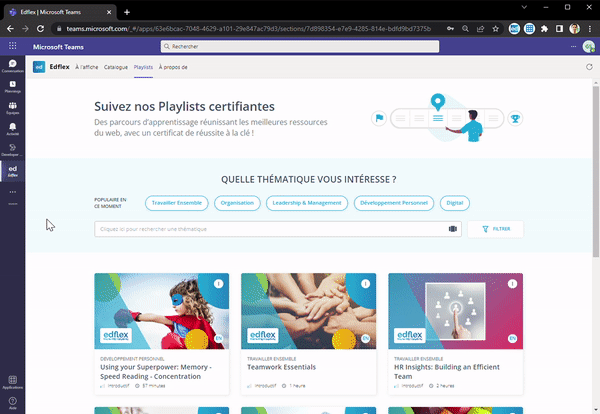600x414 pixels.
Task: Switch to À l'affiche tab
Action: pos(86,67)
